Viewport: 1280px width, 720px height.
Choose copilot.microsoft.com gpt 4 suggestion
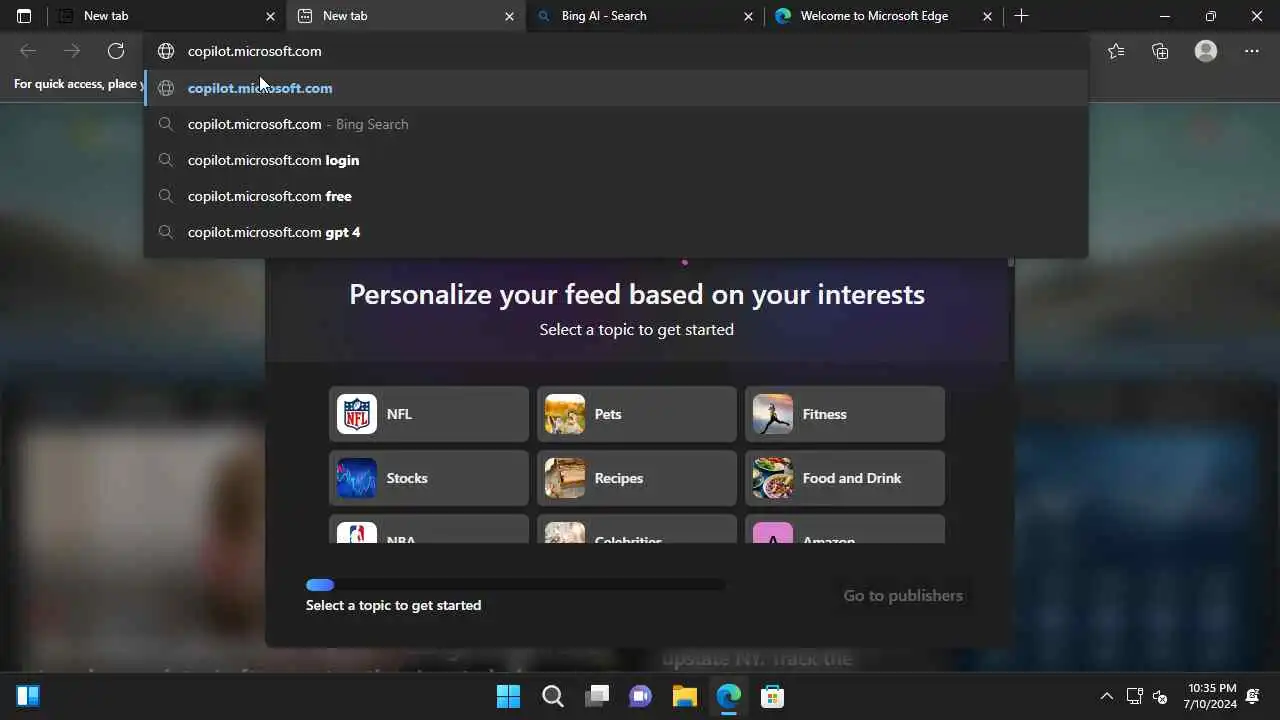pyautogui.click(x=616, y=232)
